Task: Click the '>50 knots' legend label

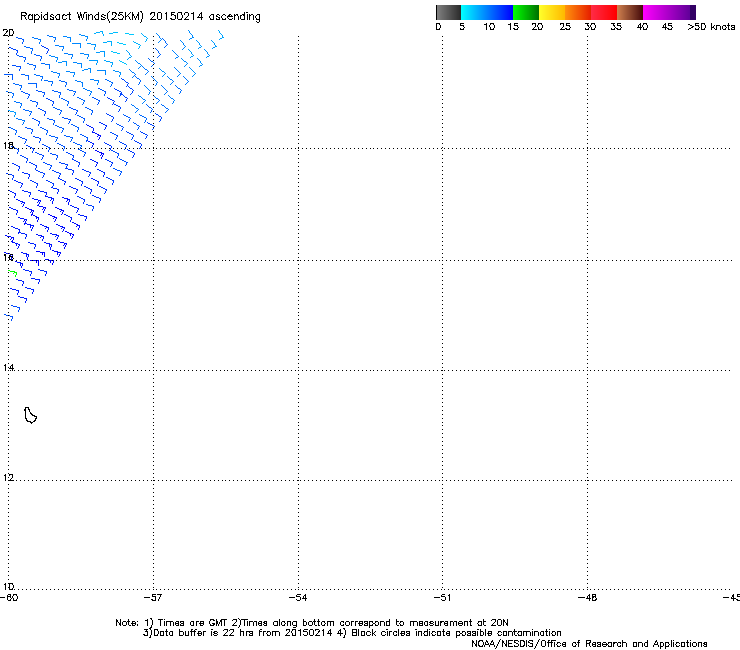Action: point(711,27)
